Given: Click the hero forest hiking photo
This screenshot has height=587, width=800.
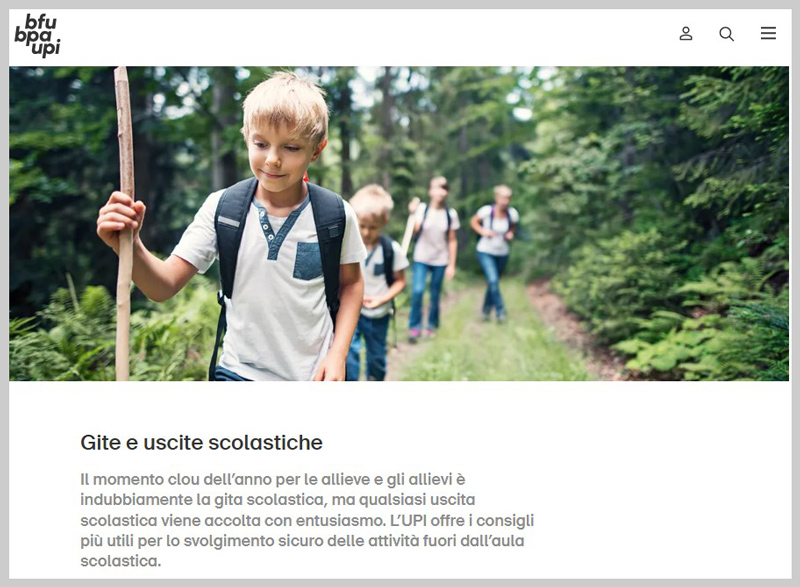Looking at the screenshot, I should (x=399, y=223).
